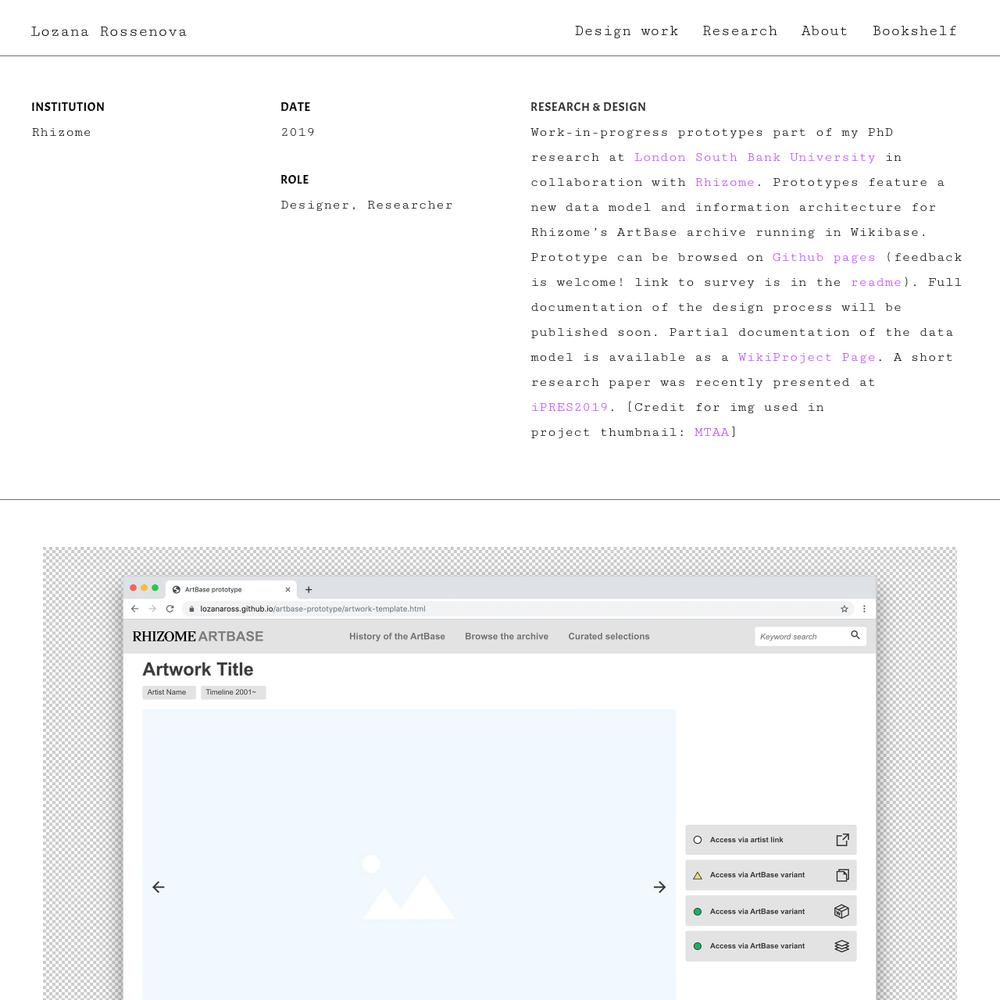The width and height of the screenshot is (1000, 1000).
Task: Open the iPRES2019 link
Action: (x=570, y=407)
